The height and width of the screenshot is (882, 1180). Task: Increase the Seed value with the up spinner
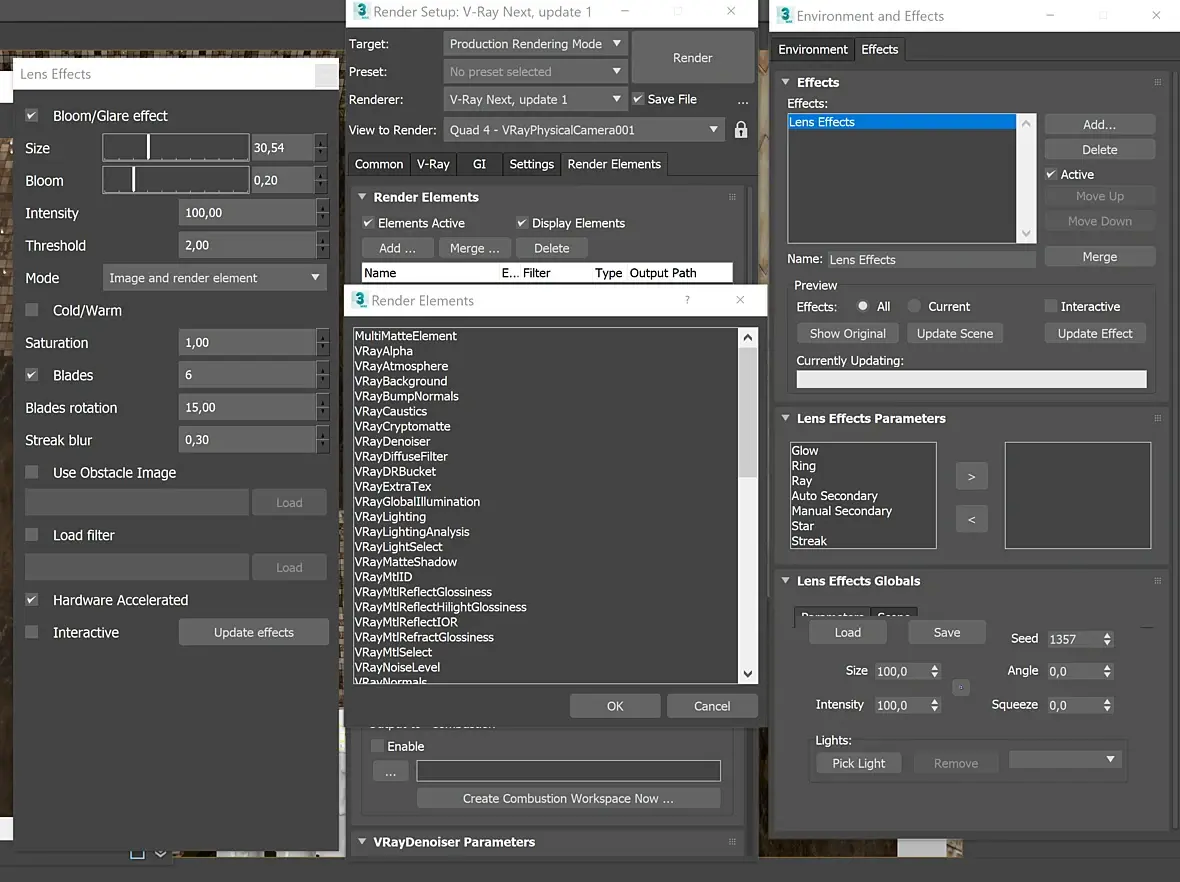pyautogui.click(x=1107, y=635)
